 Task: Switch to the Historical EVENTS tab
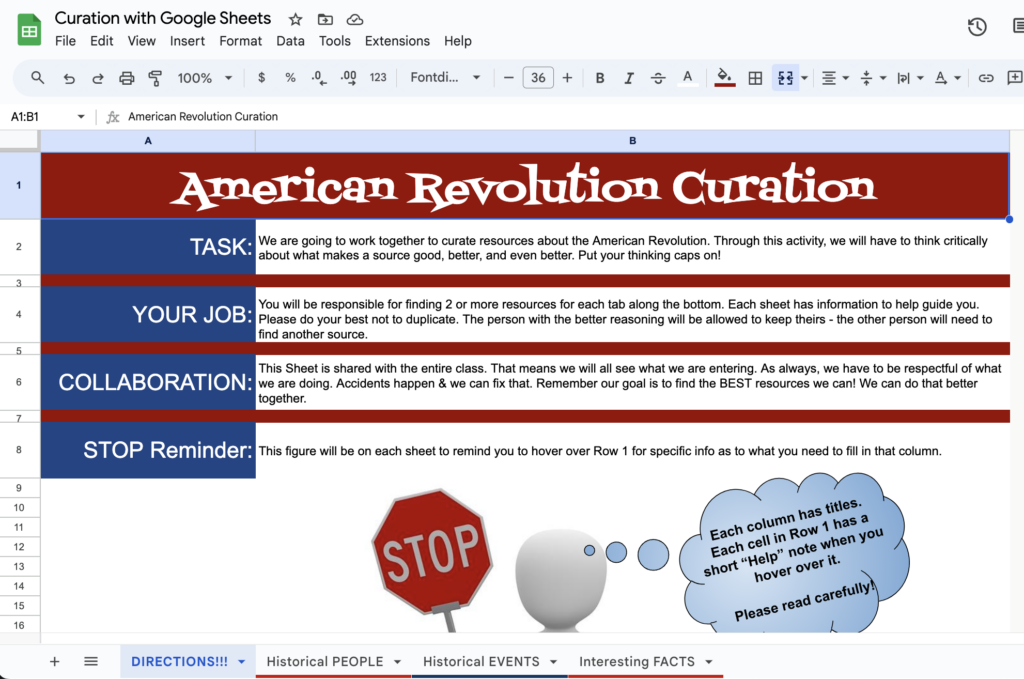480,661
